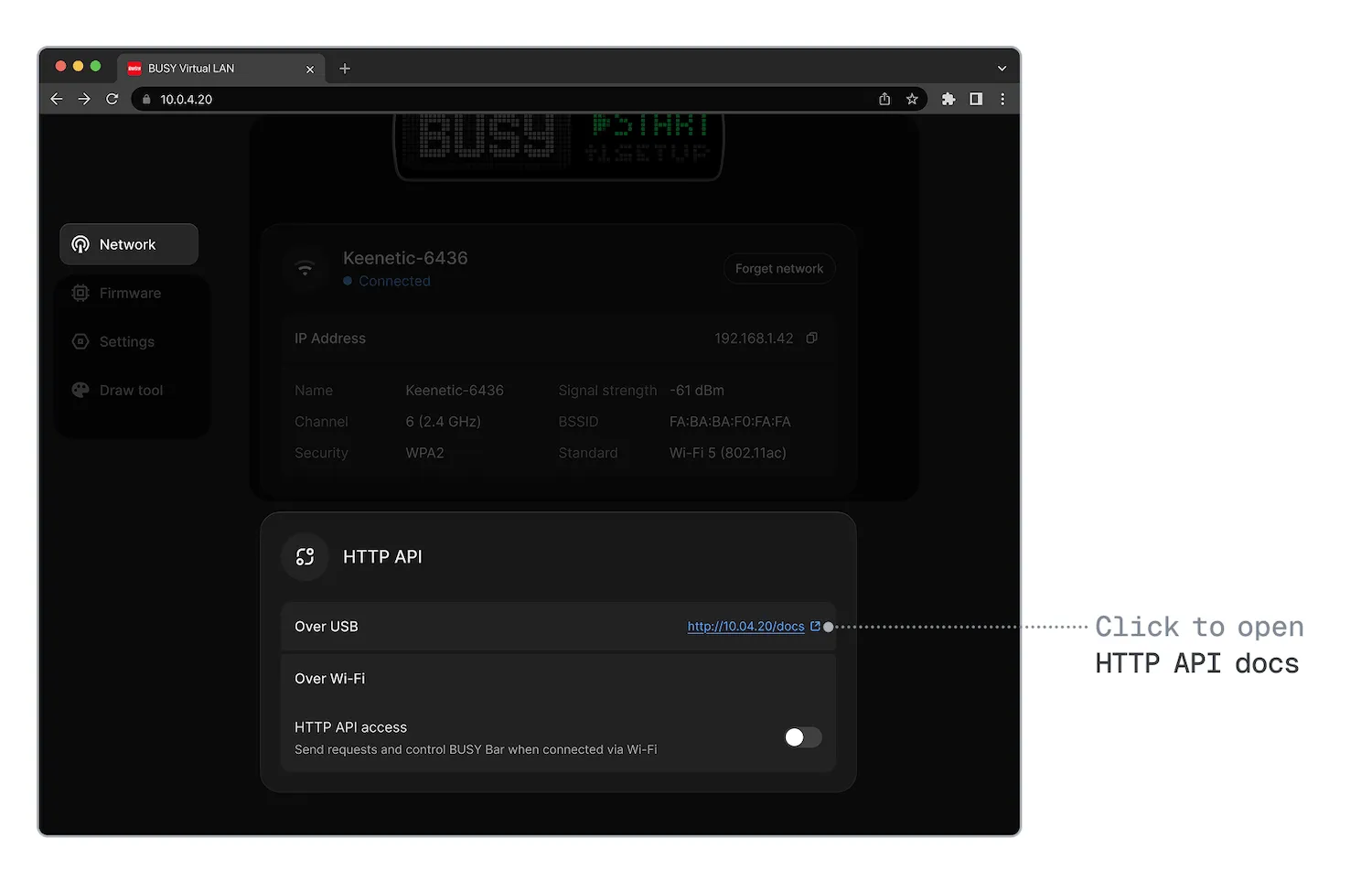Enable the HTTP API access toggle

803,737
